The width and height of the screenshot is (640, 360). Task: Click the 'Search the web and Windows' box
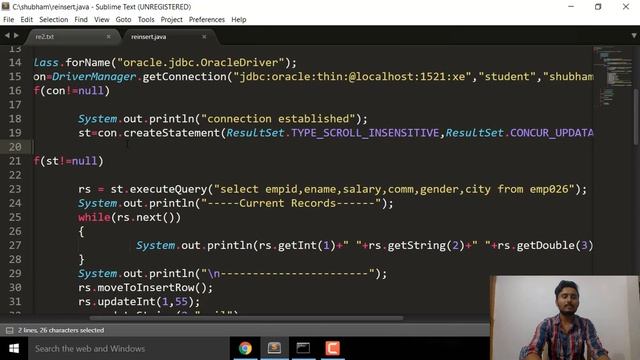pos(129,349)
